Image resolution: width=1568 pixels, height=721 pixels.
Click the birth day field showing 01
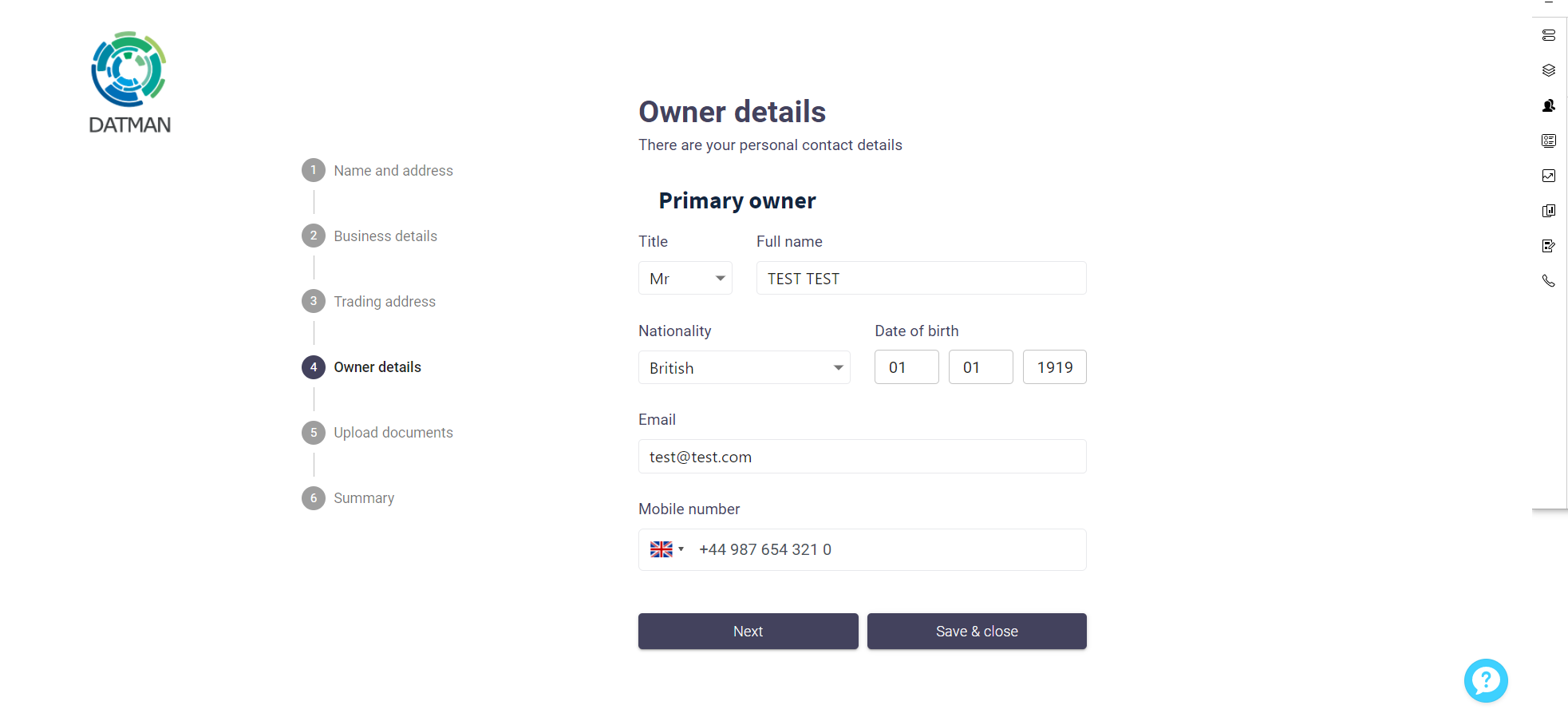tap(906, 367)
